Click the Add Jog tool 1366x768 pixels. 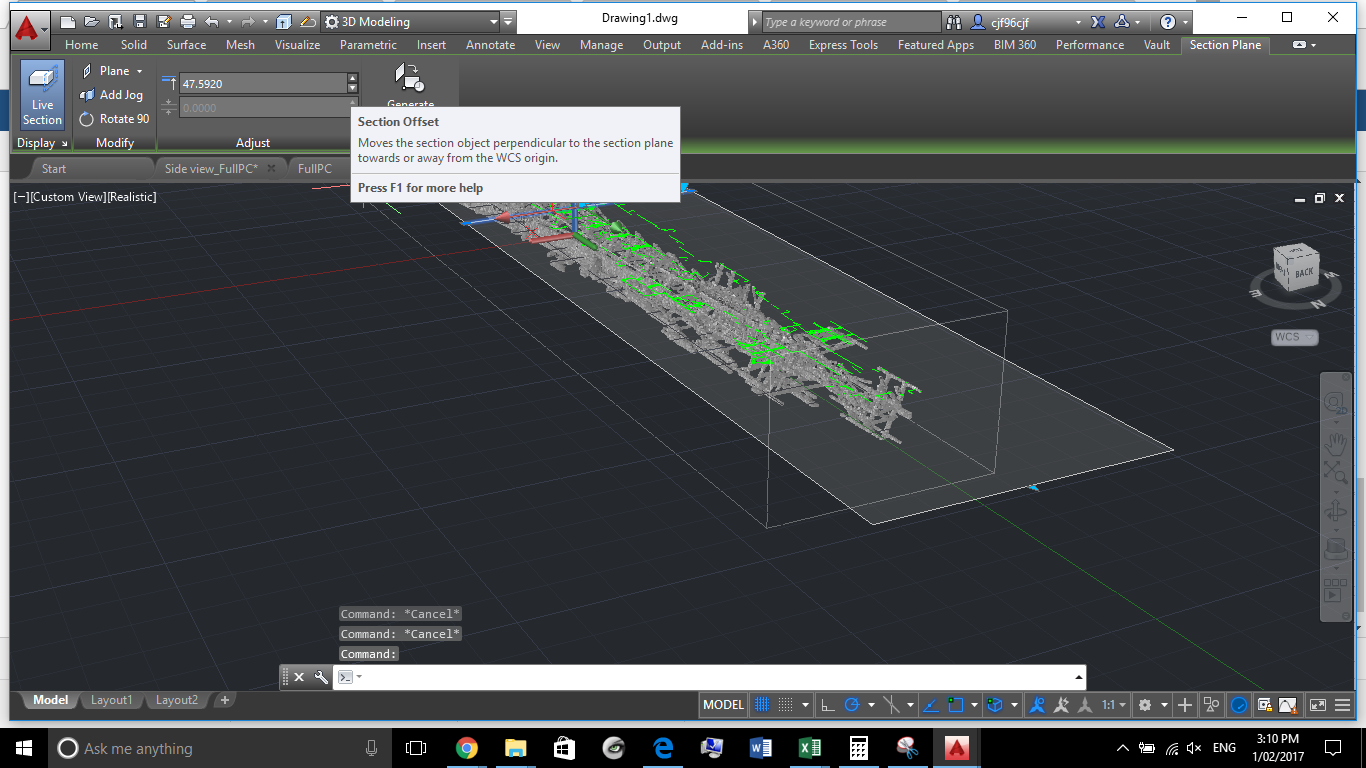pos(112,94)
